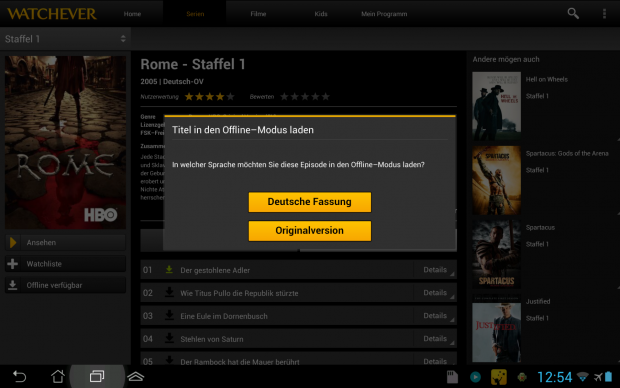The width and height of the screenshot is (620, 388).
Task: Switch to the Home tab
Action: [132, 14]
